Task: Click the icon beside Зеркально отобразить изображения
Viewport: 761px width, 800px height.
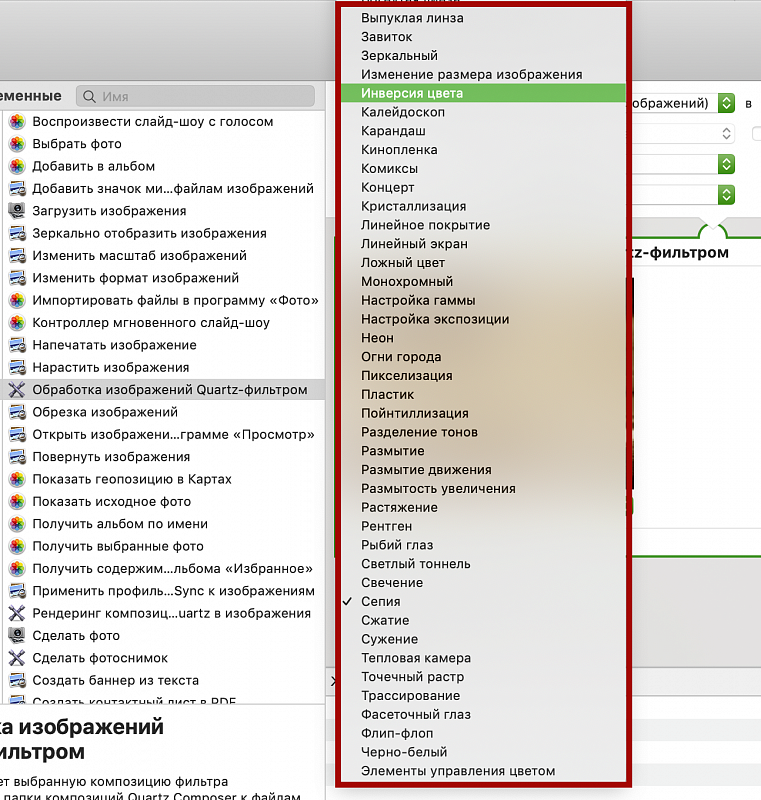Action: (x=17, y=233)
